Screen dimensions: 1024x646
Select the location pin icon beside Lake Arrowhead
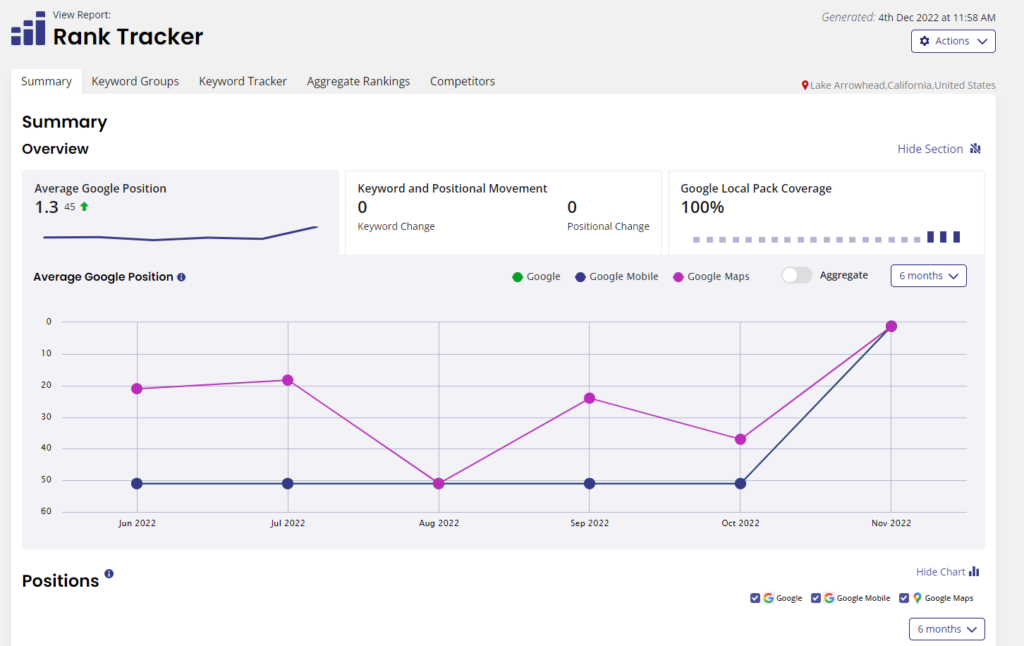[806, 85]
